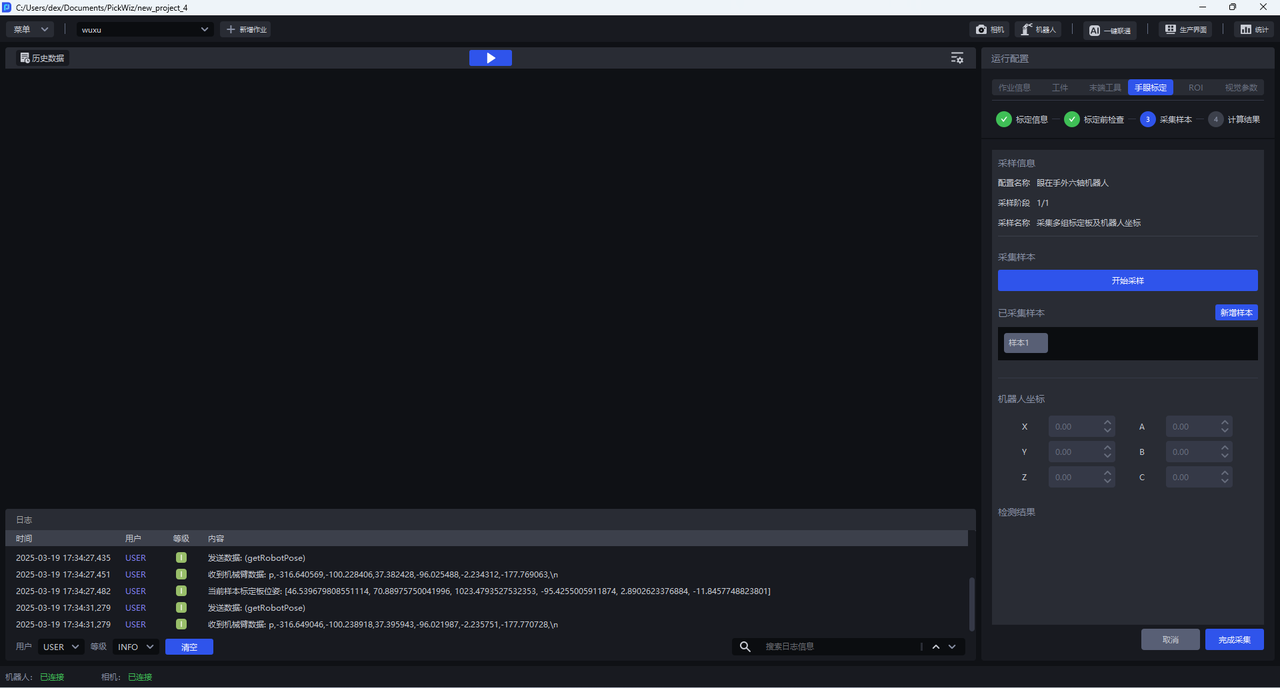1280x688 pixels.
Task: Switch to the 作业信息 tab
Action: [1014, 88]
